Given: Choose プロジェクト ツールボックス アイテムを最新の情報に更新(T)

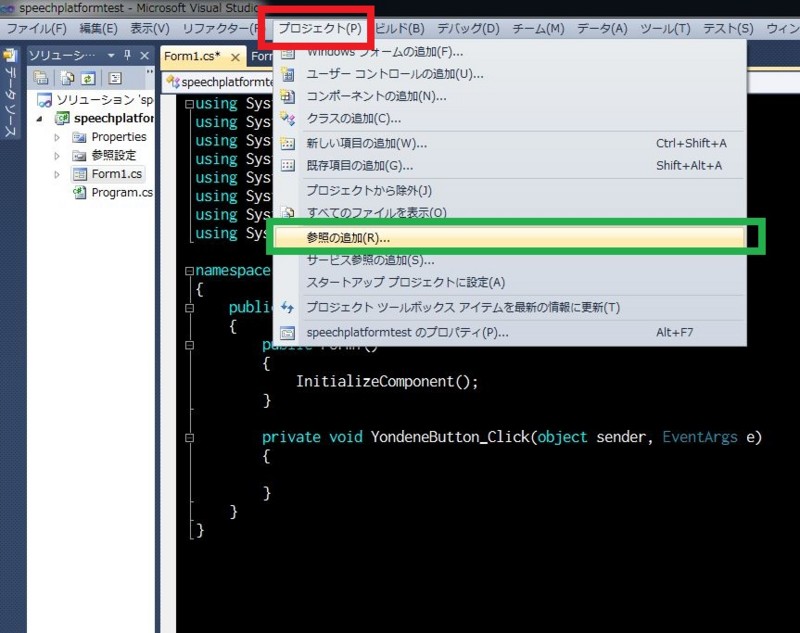Looking at the screenshot, I should click(510, 308).
